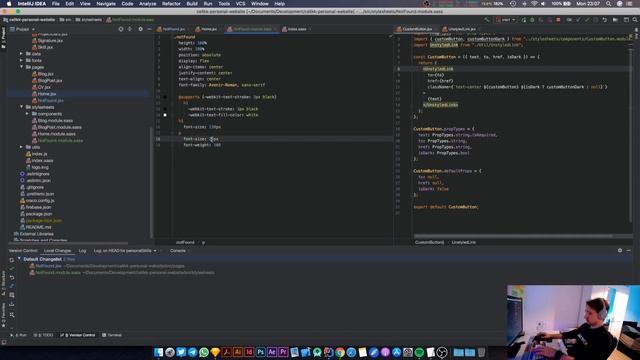Open Spotify from the Dock
This screenshot has width=640, height=360.
[419, 352]
